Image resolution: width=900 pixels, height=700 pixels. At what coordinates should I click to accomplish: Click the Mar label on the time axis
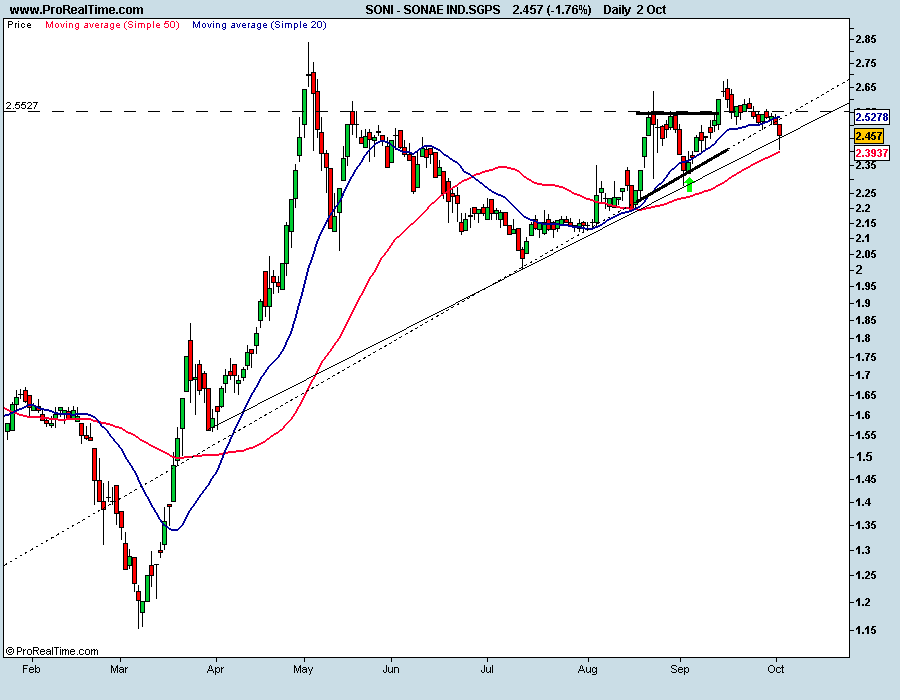point(119,669)
